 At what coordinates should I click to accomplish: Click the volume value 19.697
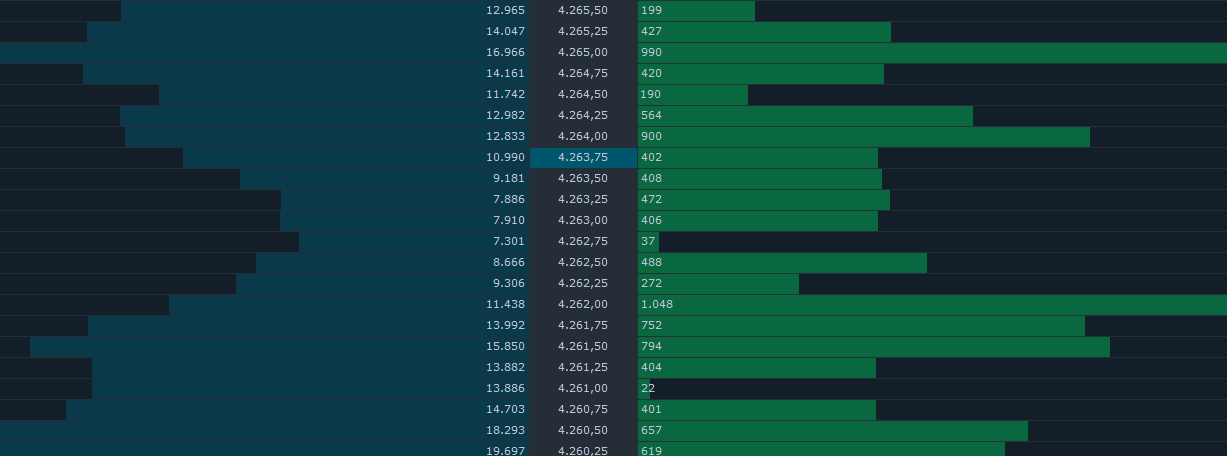point(505,451)
